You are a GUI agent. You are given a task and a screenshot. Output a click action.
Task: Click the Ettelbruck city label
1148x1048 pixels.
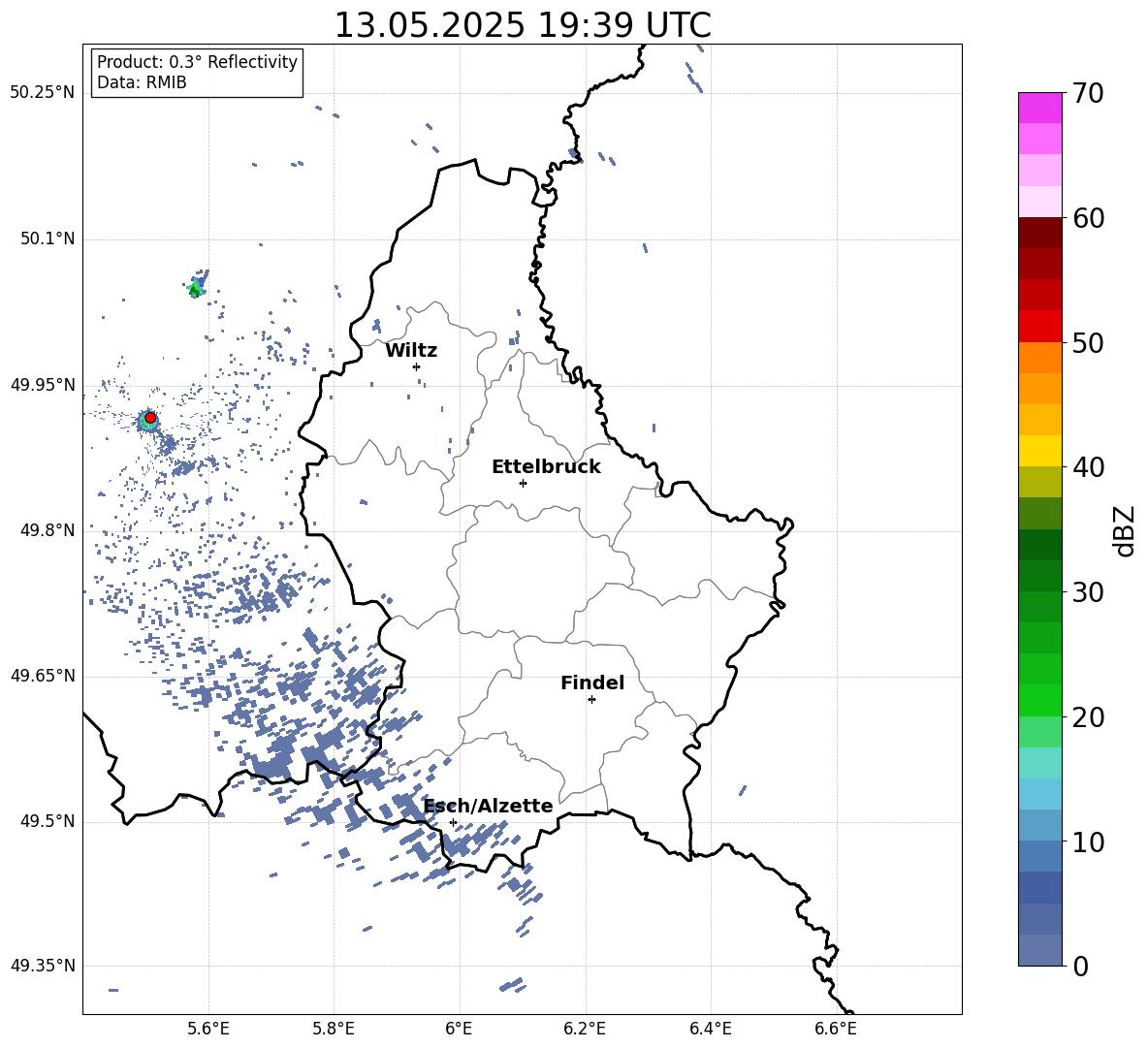coord(546,467)
